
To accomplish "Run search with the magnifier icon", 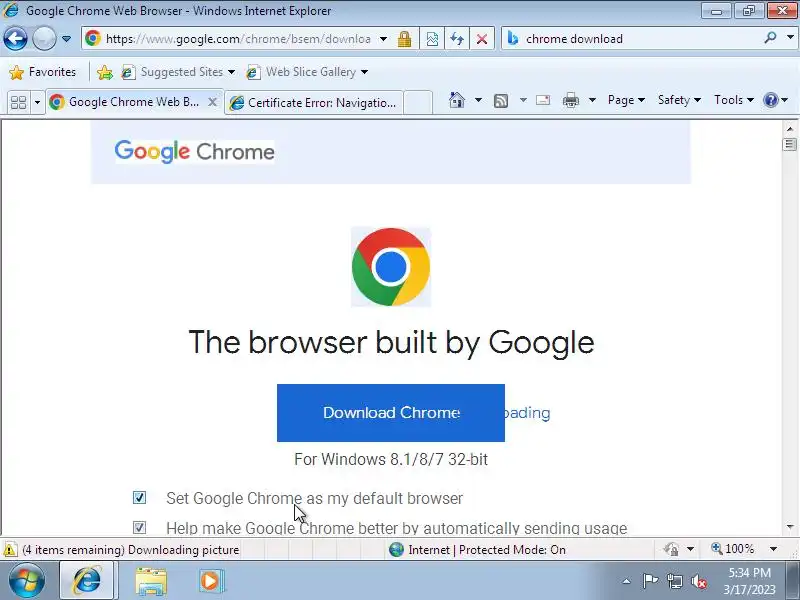I will [x=770, y=38].
